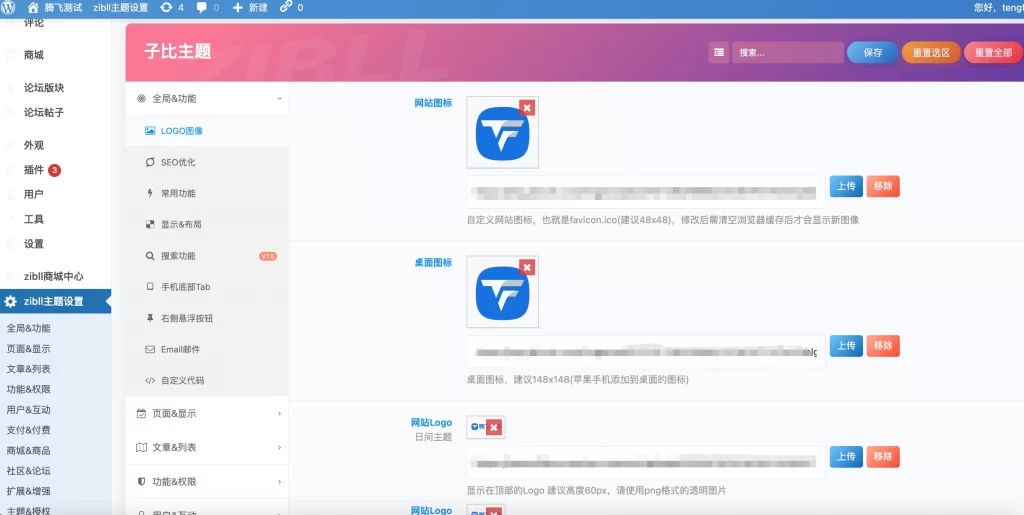
Task: Click 移除 for 桌面图标
Action: (883, 346)
